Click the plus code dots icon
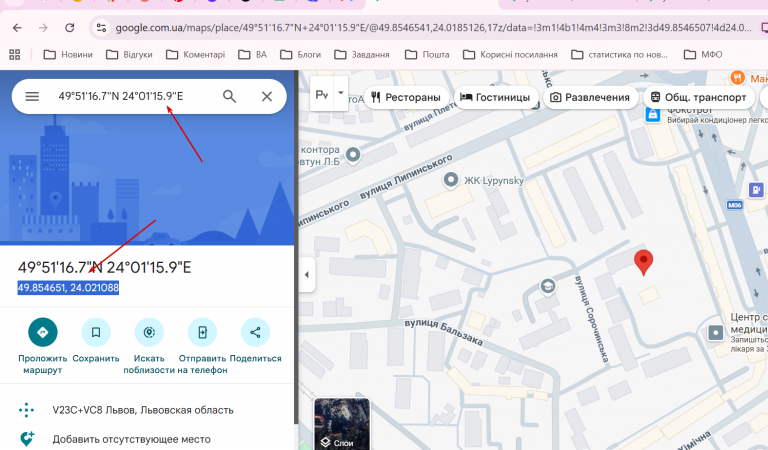The height and width of the screenshot is (450, 768). coord(26,410)
